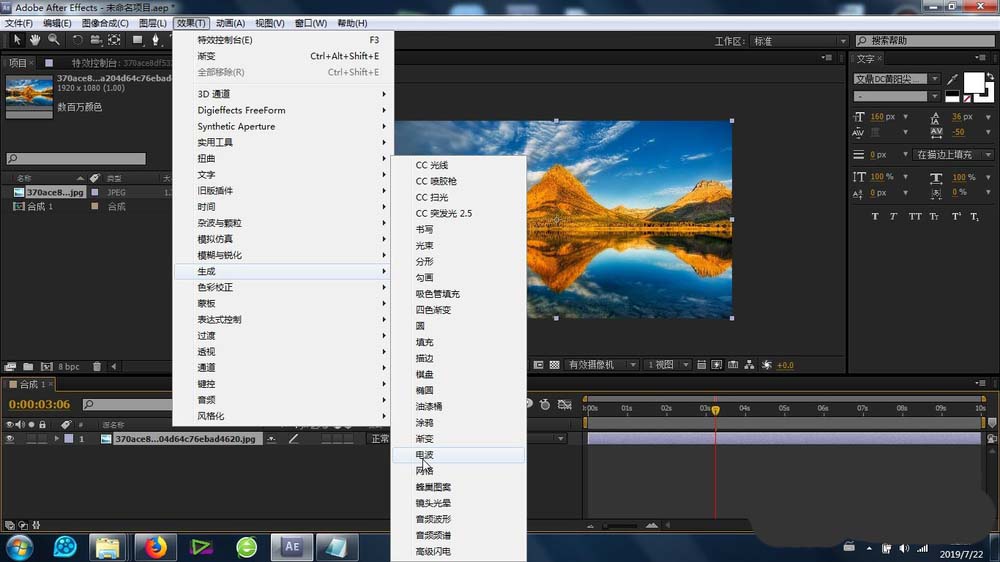Click the video column eye header in timeline

point(10,424)
